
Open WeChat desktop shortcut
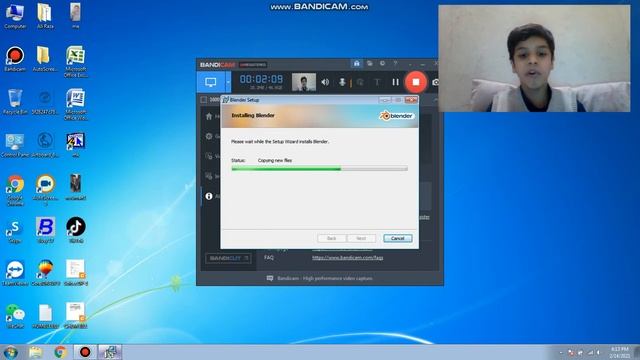tap(15, 316)
